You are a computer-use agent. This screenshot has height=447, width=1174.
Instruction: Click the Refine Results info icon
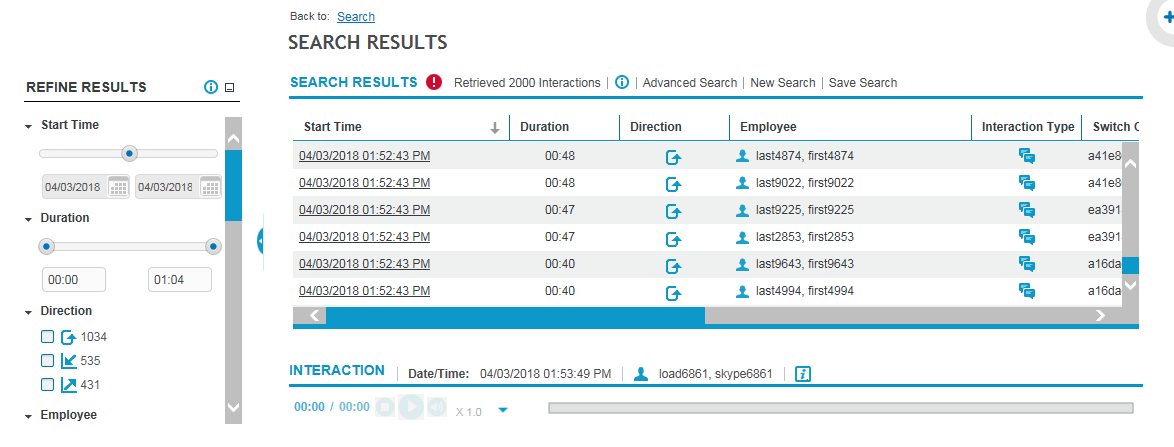point(210,87)
